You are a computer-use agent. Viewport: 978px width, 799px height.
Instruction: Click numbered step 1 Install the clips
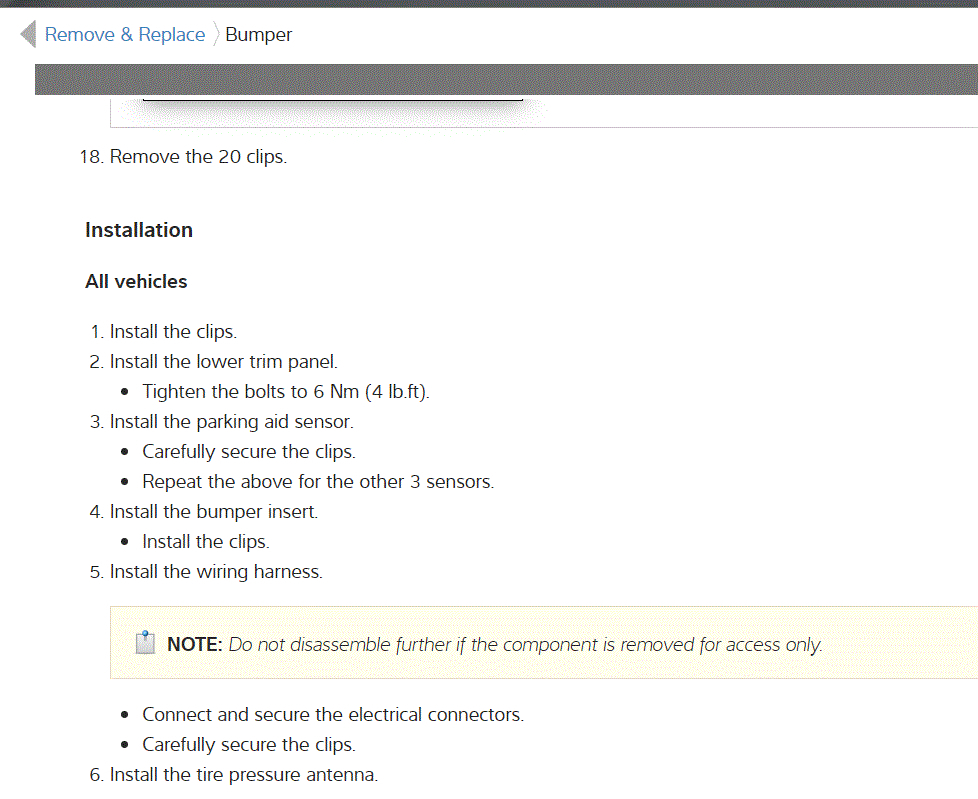[x=173, y=332]
